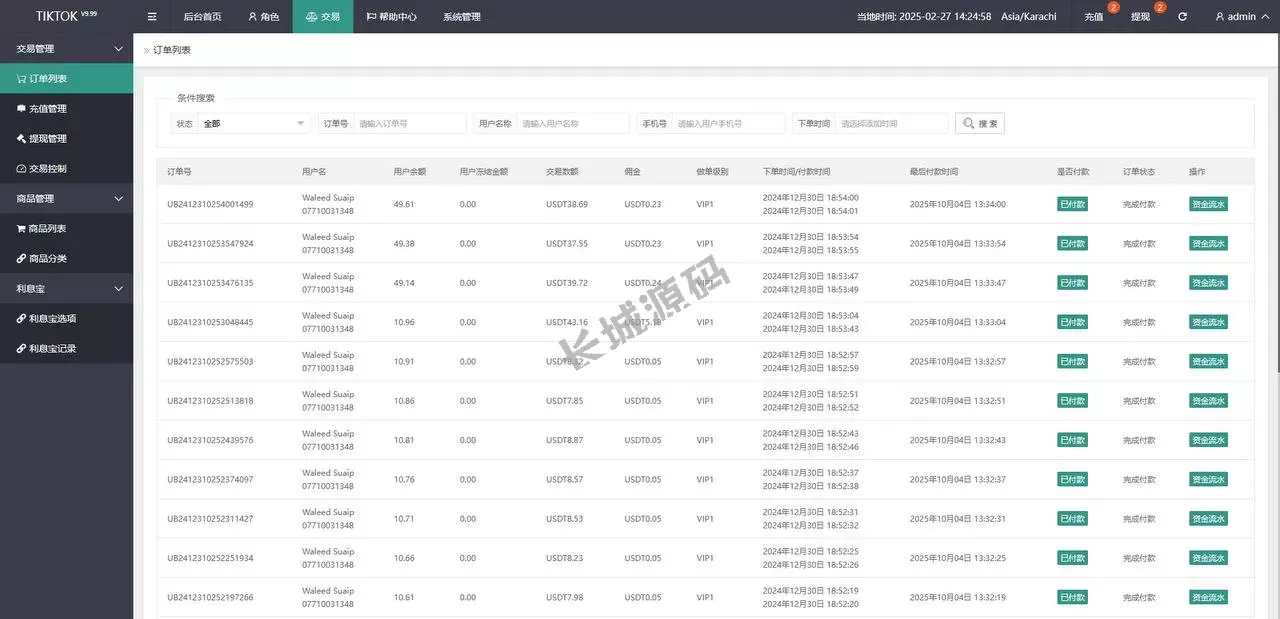The width and height of the screenshot is (1280, 619).
Task: Click 资金流水 for order UB2412310252311427
Action: [1208, 519]
